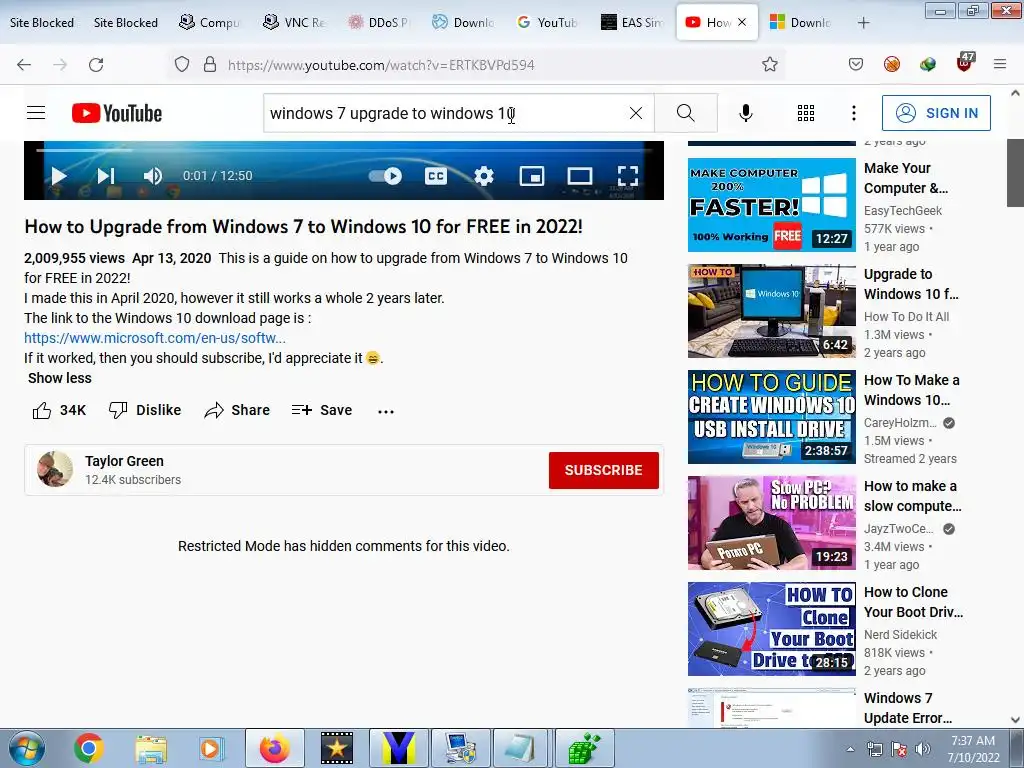Open Make Computer Faster video thumbnail

click(771, 205)
